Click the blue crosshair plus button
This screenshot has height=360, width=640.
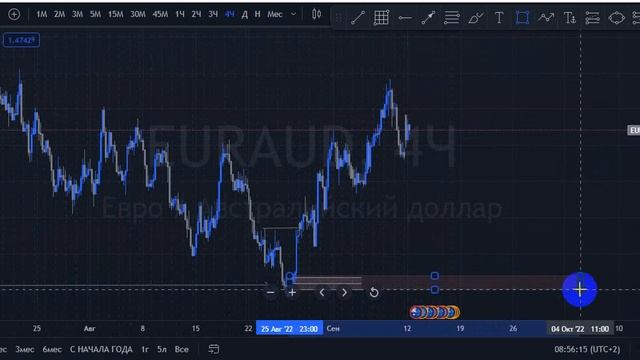[580, 290]
